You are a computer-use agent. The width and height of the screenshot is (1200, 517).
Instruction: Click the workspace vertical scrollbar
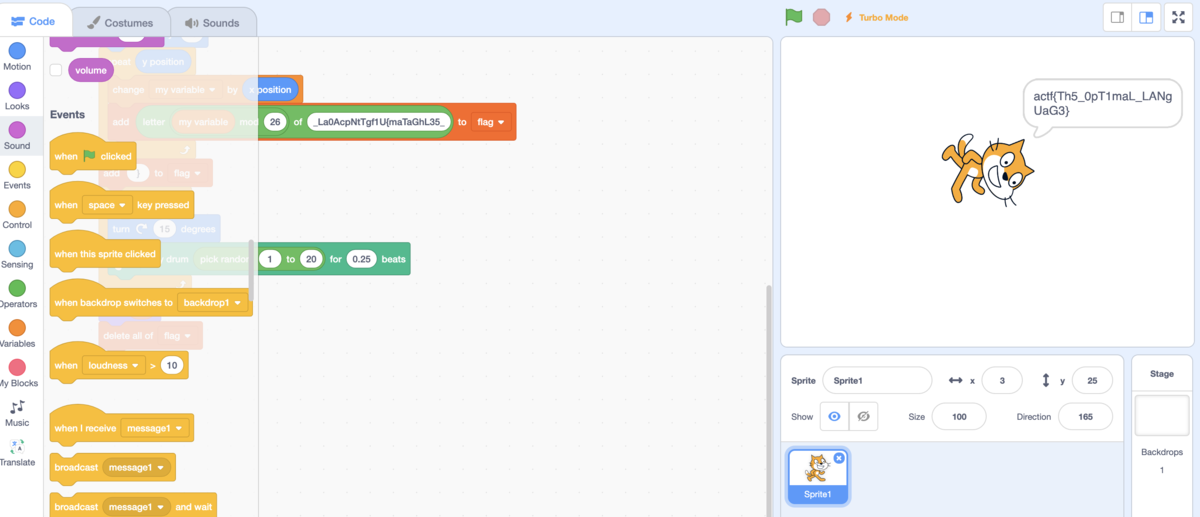[x=769, y=400]
